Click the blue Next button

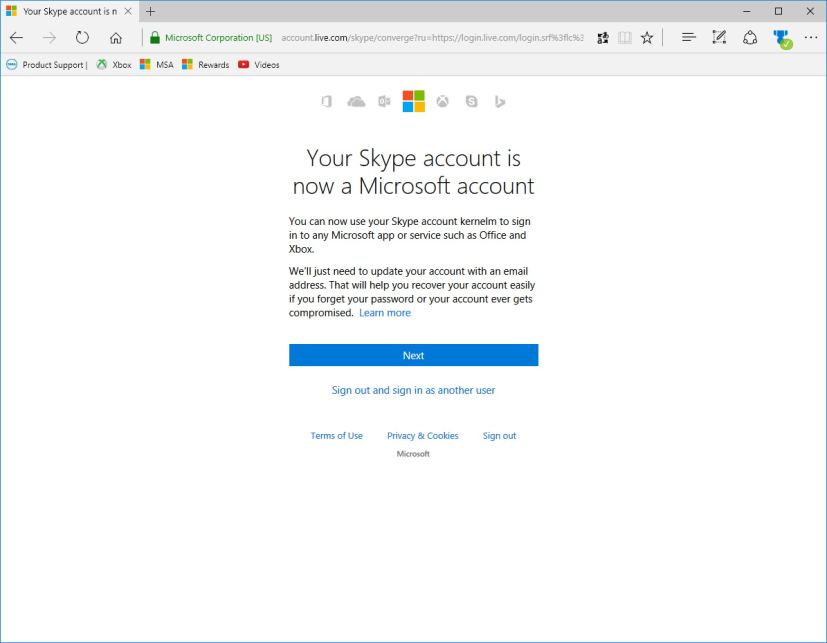[414, 355]
